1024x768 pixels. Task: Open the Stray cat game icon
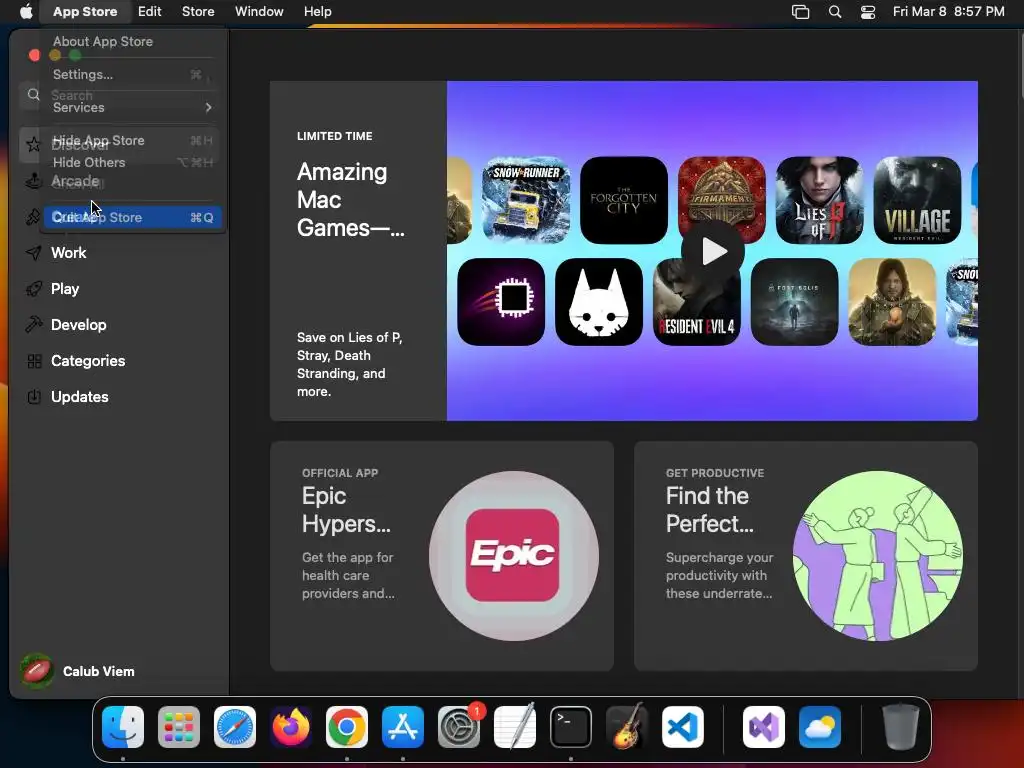[599, 302]
